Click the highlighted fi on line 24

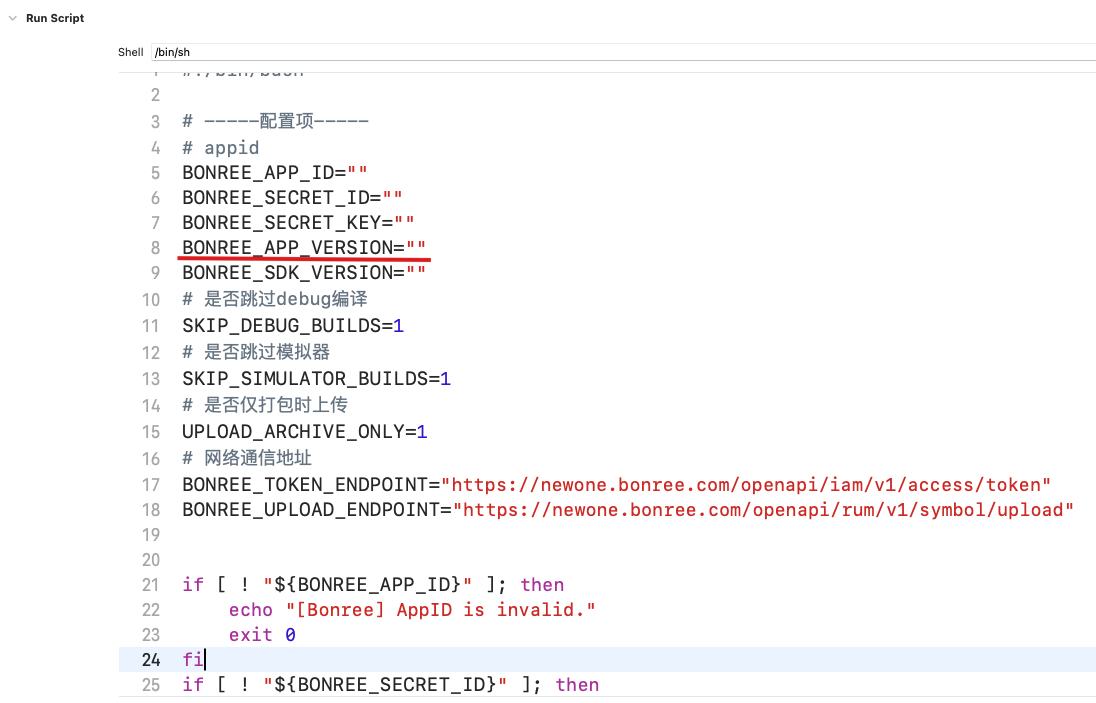pos(192,660)
